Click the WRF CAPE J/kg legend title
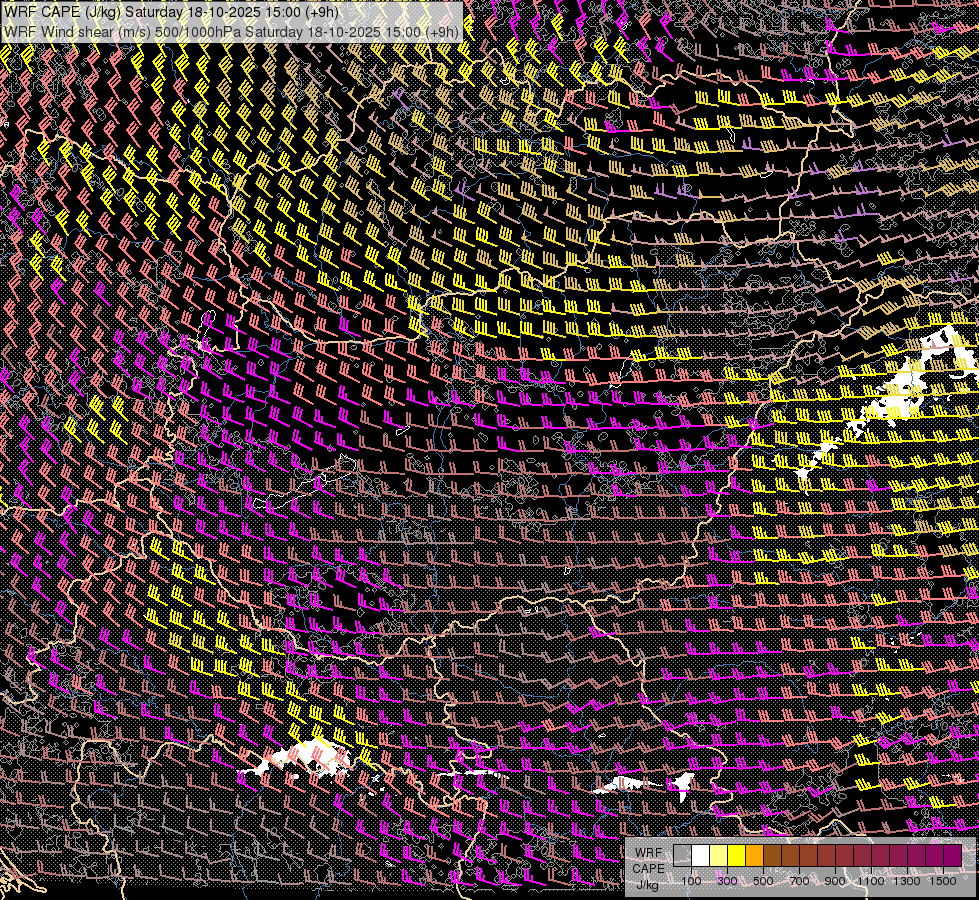The height and width of the screenshot is (900, 979). pyautogui.click(x=648, y=868)
